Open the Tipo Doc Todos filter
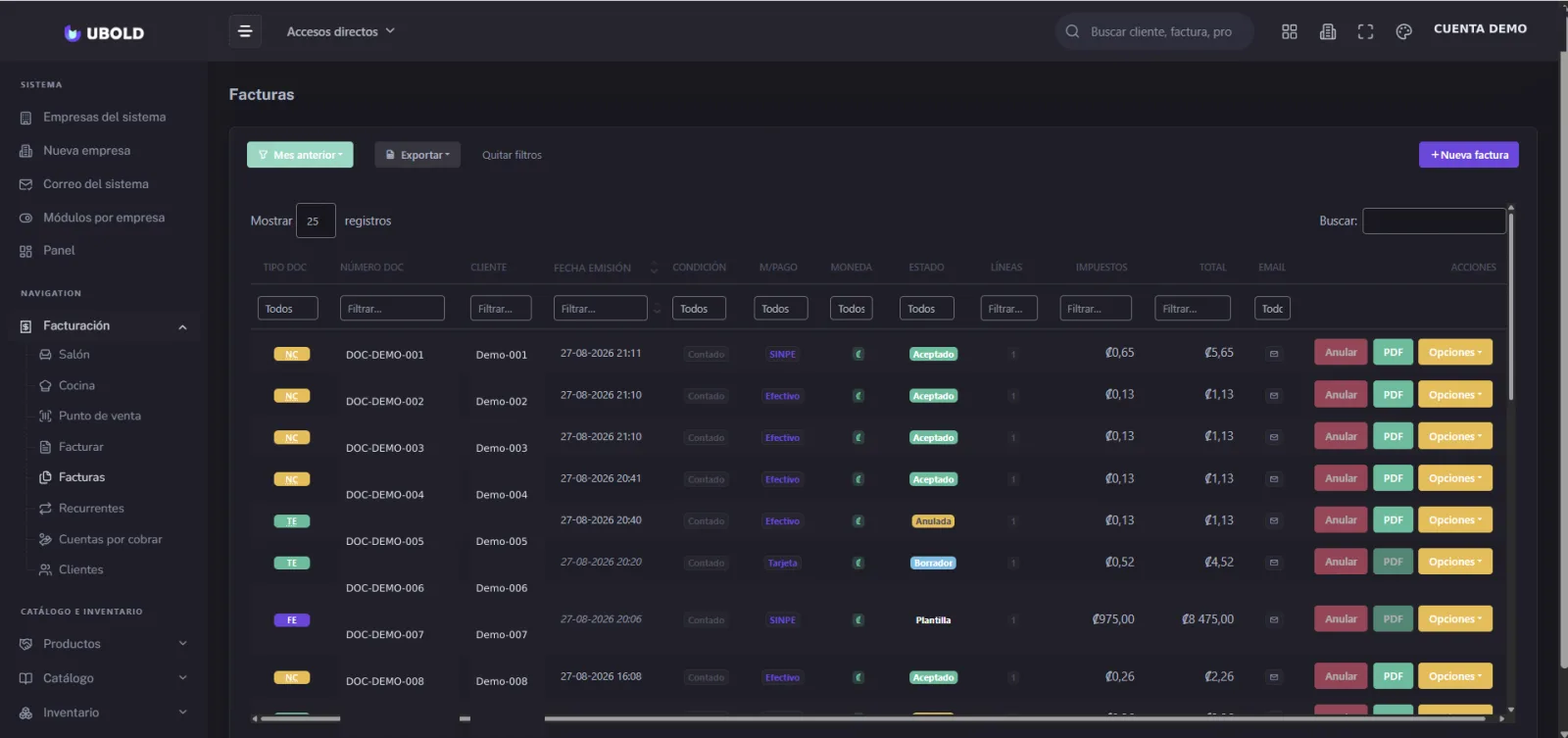The width and height of the screenshot is (1568, 738). (x=288, y=309)
